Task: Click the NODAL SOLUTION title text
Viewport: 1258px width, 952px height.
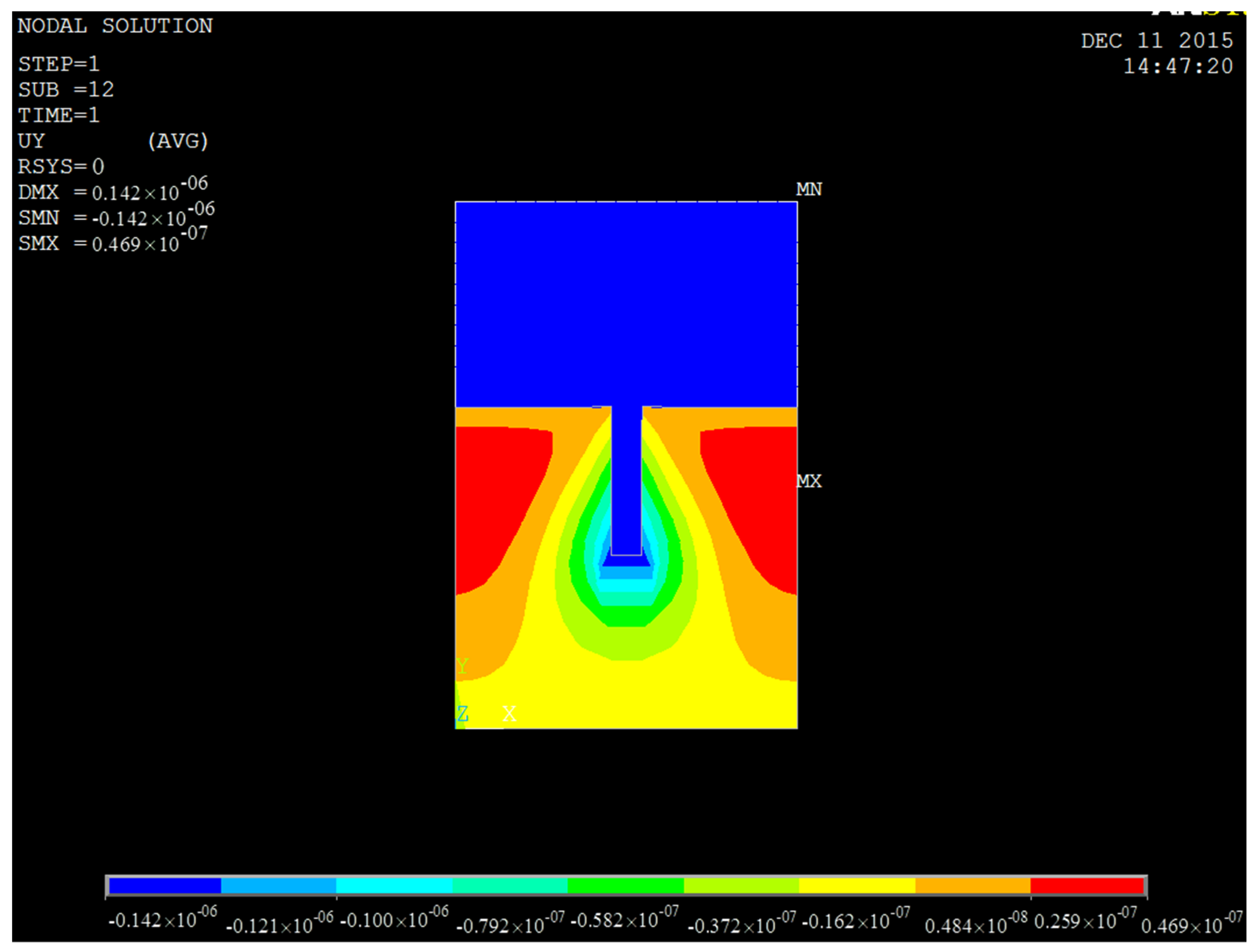Action: coord(115,26)
